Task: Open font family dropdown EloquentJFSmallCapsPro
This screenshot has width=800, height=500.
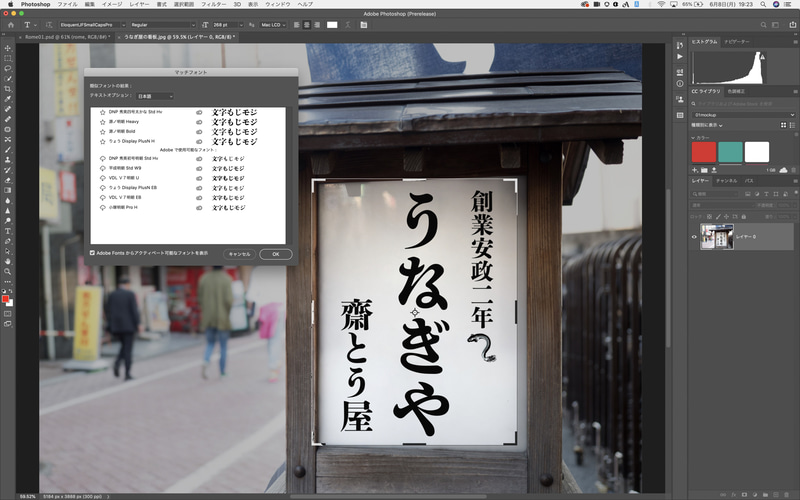Action: [x=92, y=24]
